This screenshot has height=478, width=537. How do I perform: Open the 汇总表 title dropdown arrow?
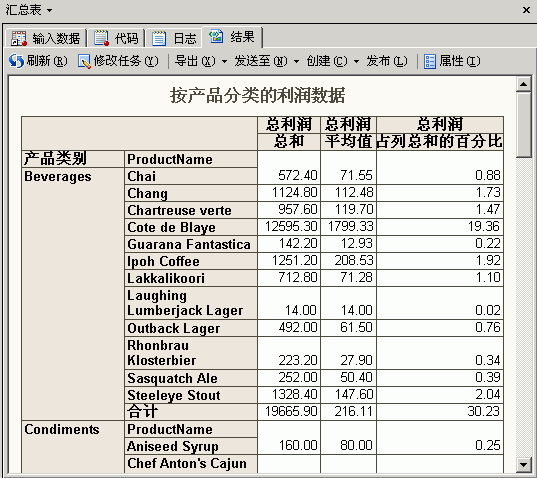(x=50, y=11)
